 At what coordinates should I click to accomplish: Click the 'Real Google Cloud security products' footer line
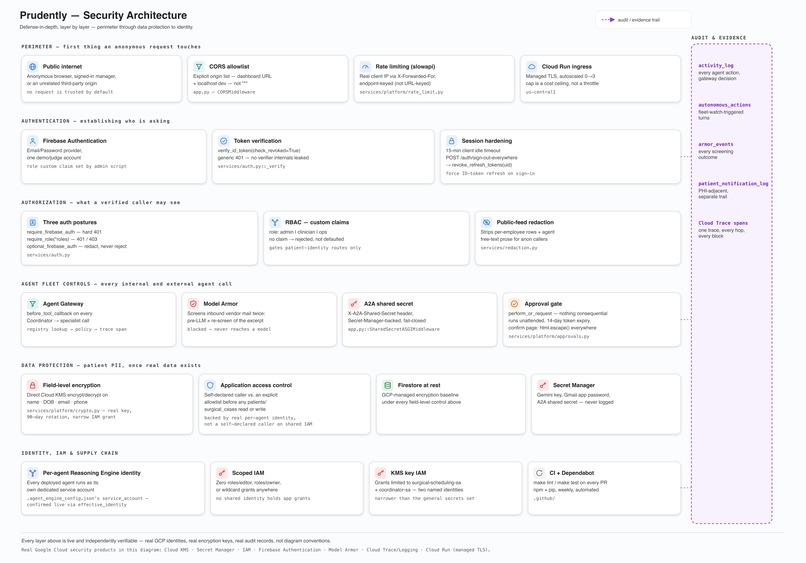[x=255, y=550]
